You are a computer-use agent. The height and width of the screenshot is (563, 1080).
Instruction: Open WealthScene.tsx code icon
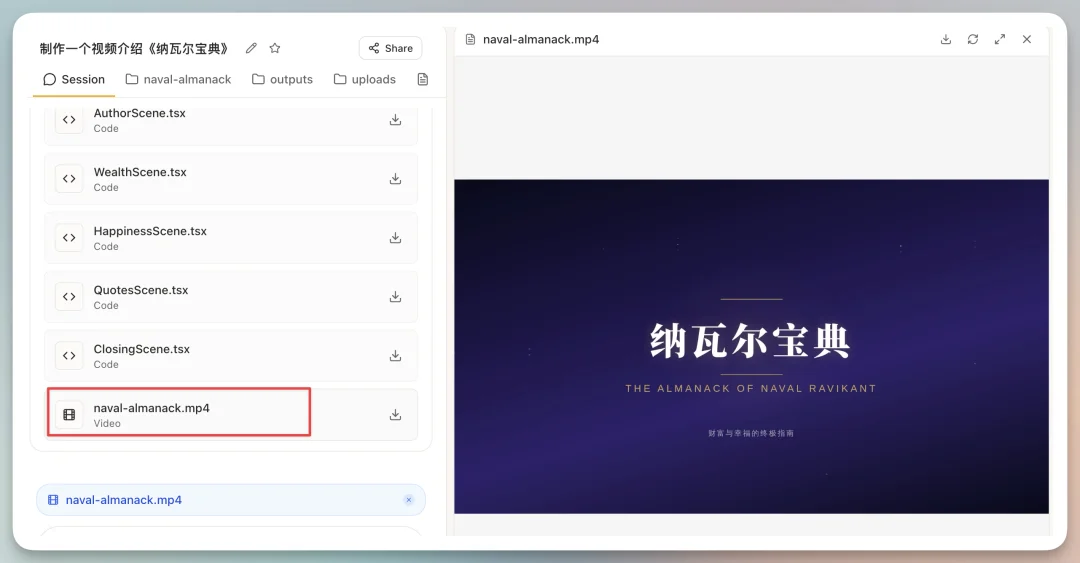point(69,179)
